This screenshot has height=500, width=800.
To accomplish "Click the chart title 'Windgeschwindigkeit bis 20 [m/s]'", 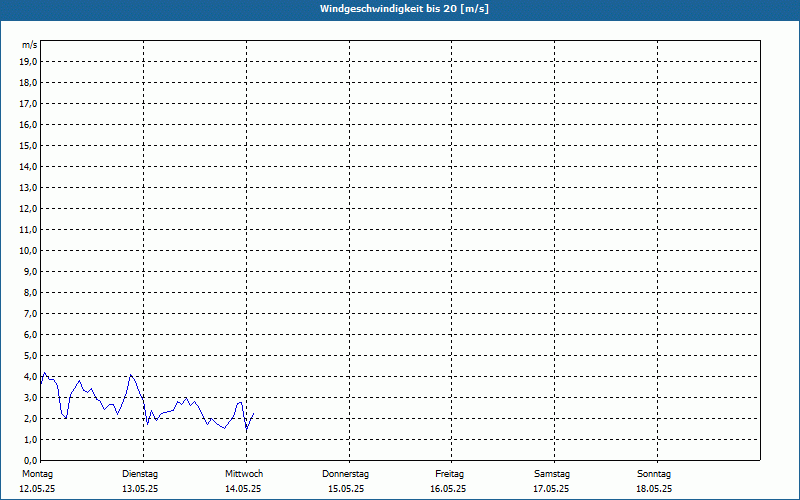I will tap(404, 9).
